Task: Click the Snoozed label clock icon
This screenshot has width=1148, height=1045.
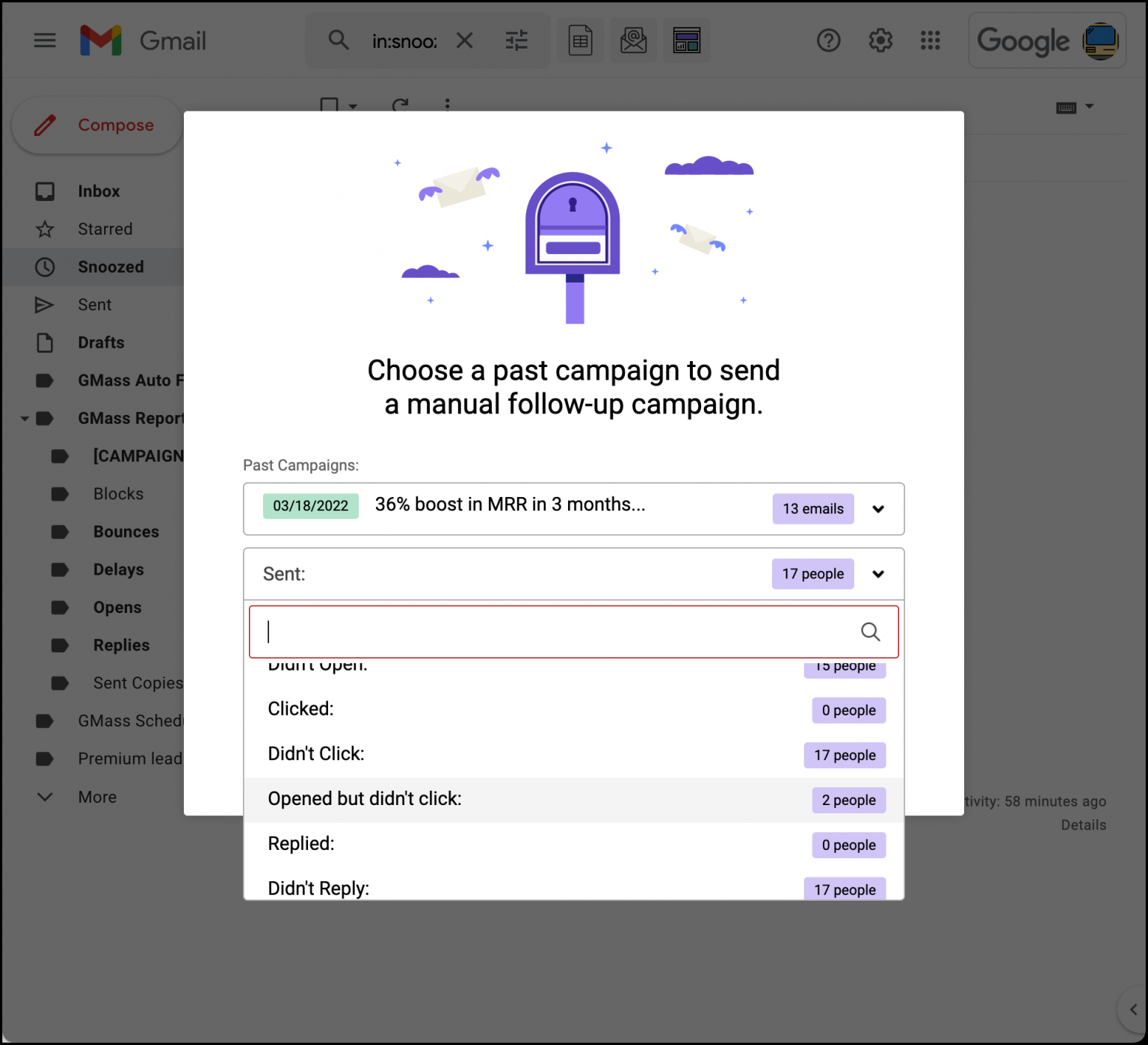Action: click(x=45, y=267)
